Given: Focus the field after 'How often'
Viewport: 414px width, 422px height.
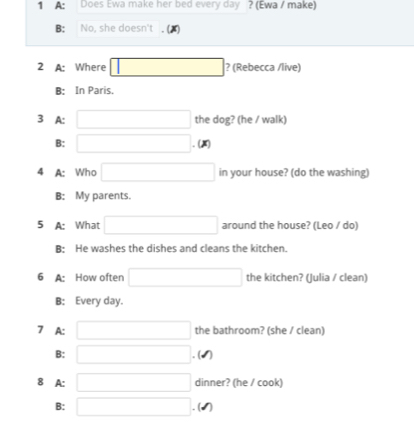Looking at the screenshot, I should (x=185, y=277).
